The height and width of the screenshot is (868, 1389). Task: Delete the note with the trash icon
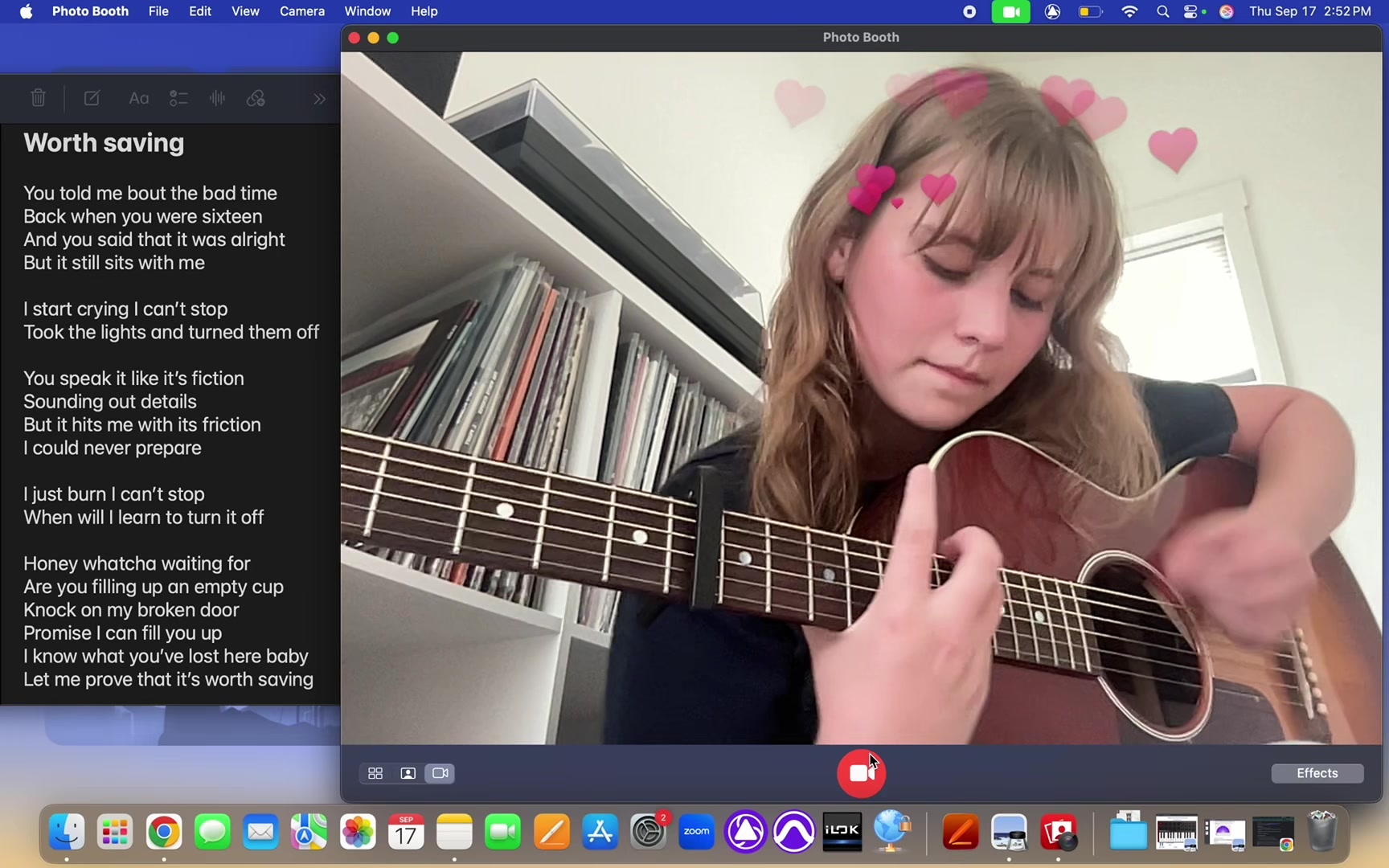tap(38, 98)
